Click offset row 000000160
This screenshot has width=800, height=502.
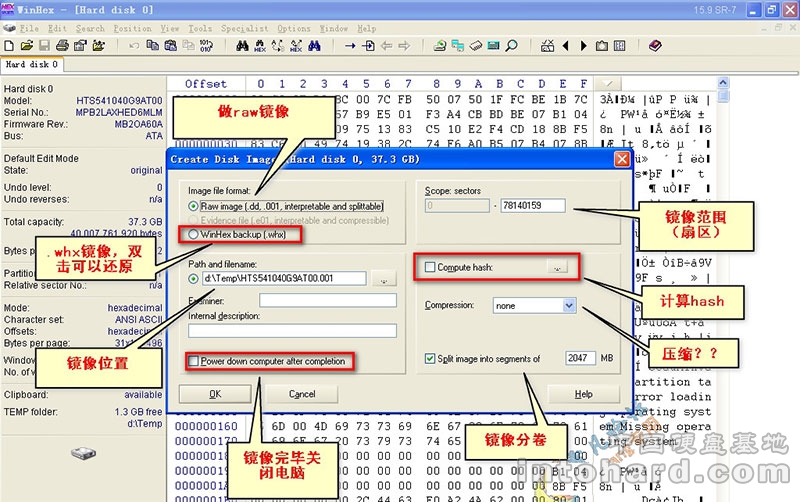tap(206, 426)
